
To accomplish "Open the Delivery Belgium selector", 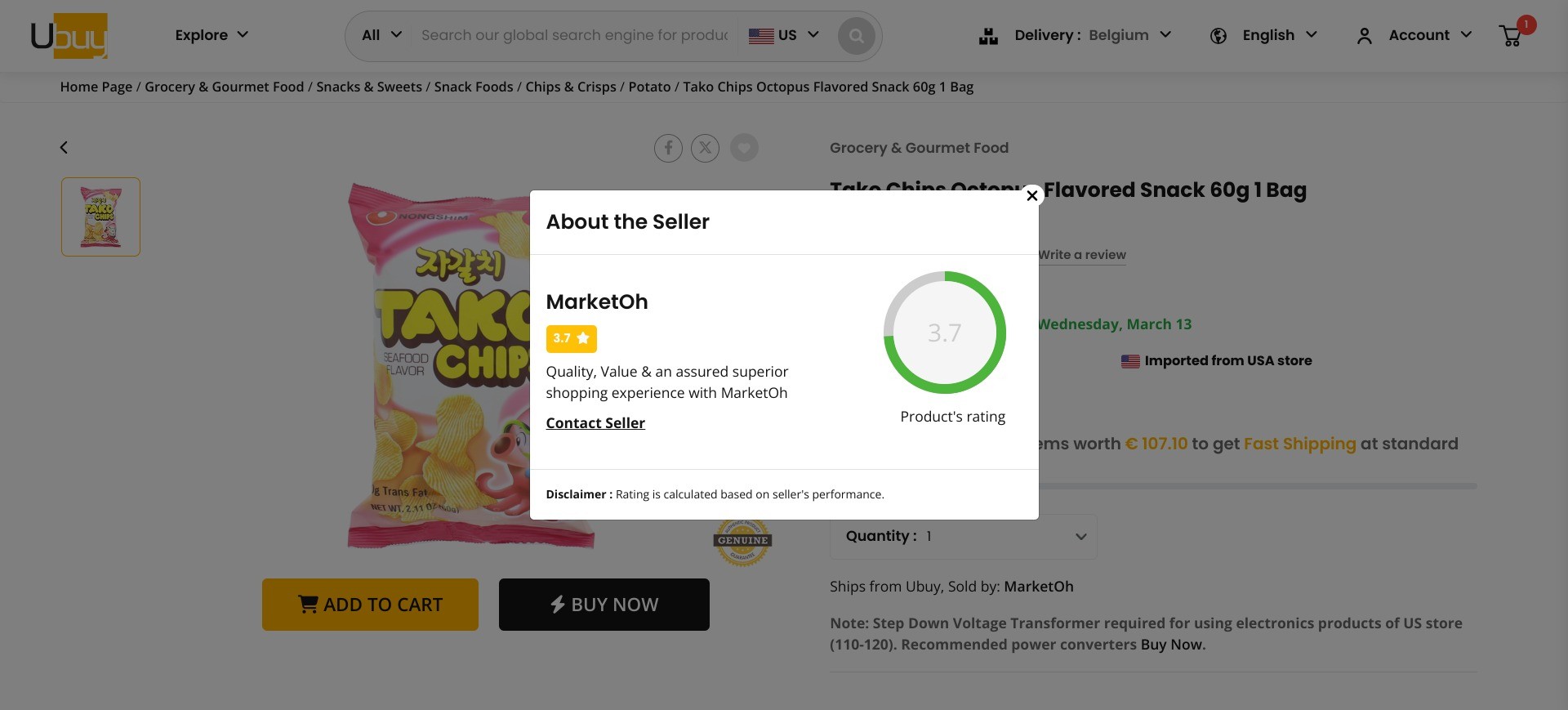I will (1076, 35).
